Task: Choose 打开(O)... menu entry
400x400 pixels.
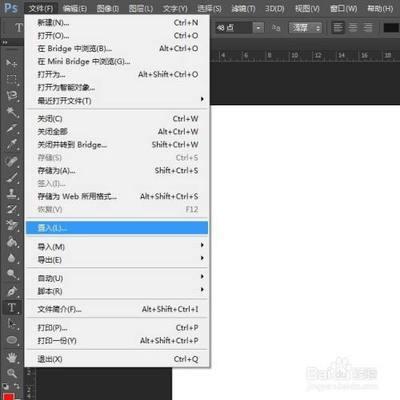Action: pos(117,36)
